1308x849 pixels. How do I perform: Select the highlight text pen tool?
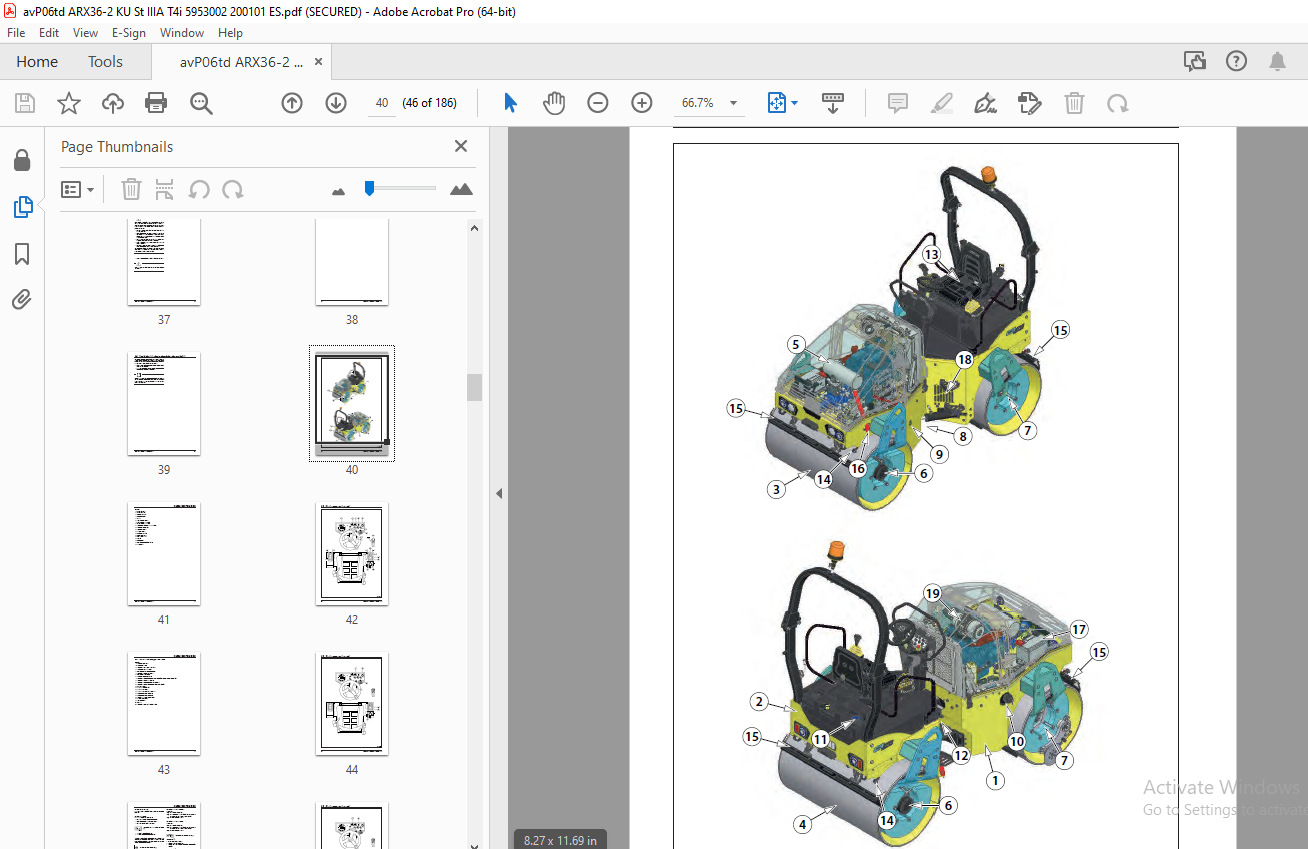click(942, 103)
